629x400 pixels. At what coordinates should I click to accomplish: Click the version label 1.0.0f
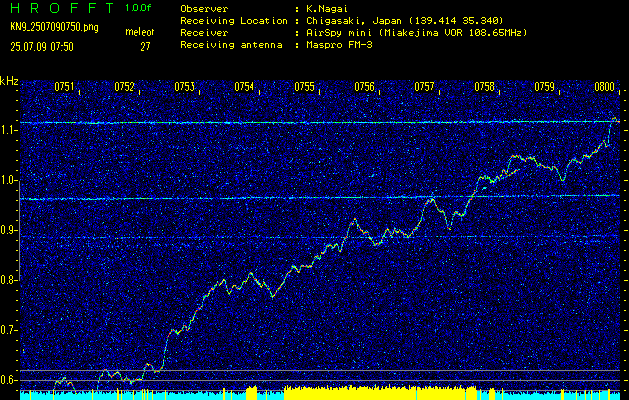[138, 8]
